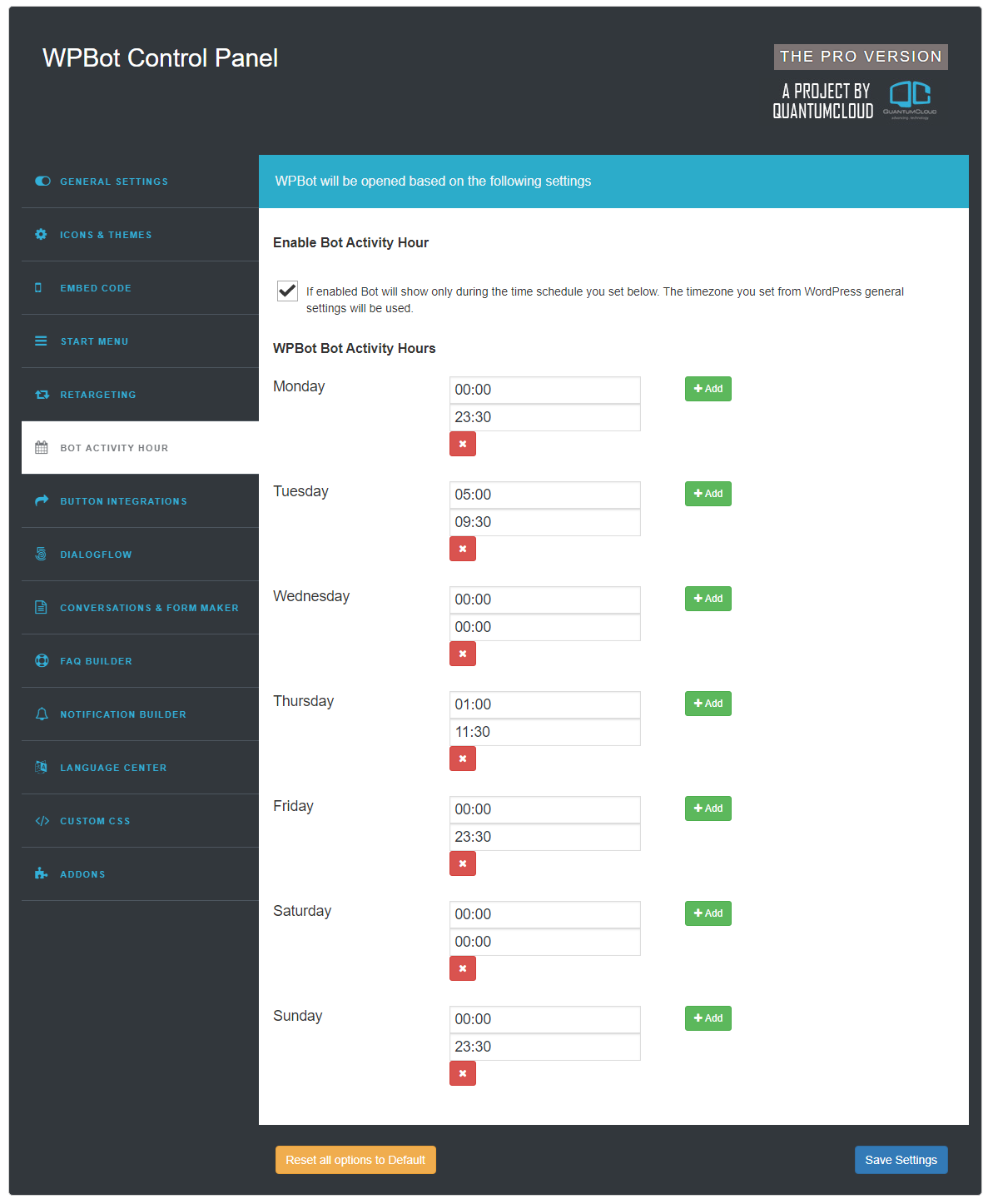
Task: Go to the Start Menu tab
Action: pyautogui.click(x=140, y=341)
